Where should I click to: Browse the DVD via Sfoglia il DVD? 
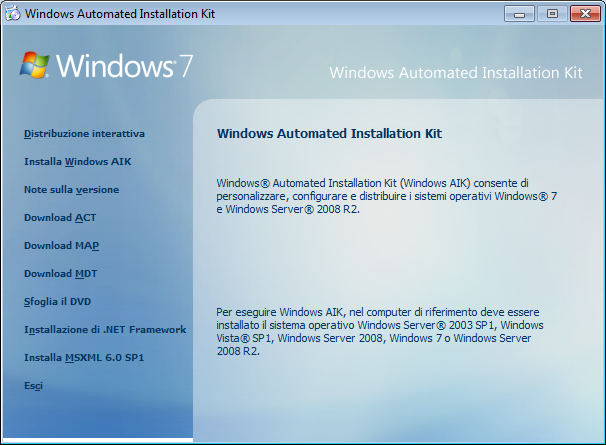[57, 302]
